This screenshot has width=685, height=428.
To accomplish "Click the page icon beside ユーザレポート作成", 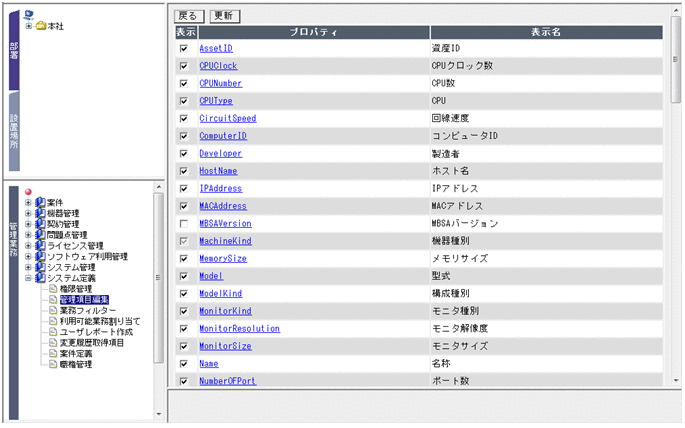I will [x=53, y=332].
